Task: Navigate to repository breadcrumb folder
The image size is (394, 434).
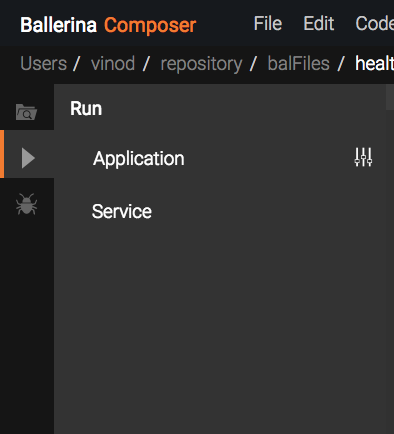Action: (201, 64)
